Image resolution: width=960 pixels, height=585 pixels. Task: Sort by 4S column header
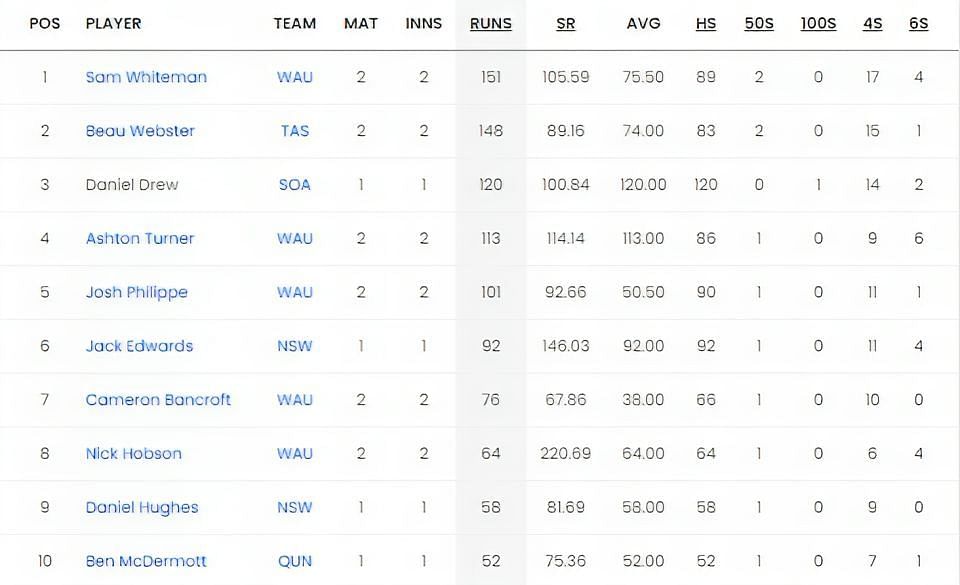point(872,24)
